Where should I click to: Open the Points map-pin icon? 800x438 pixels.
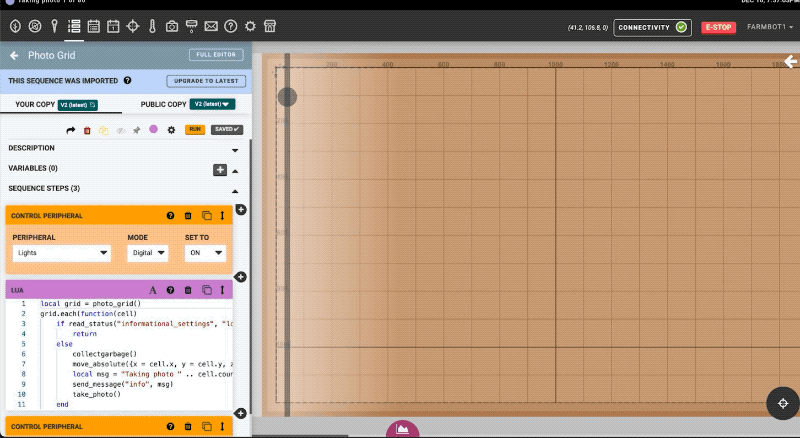click(x=55, y=26)
